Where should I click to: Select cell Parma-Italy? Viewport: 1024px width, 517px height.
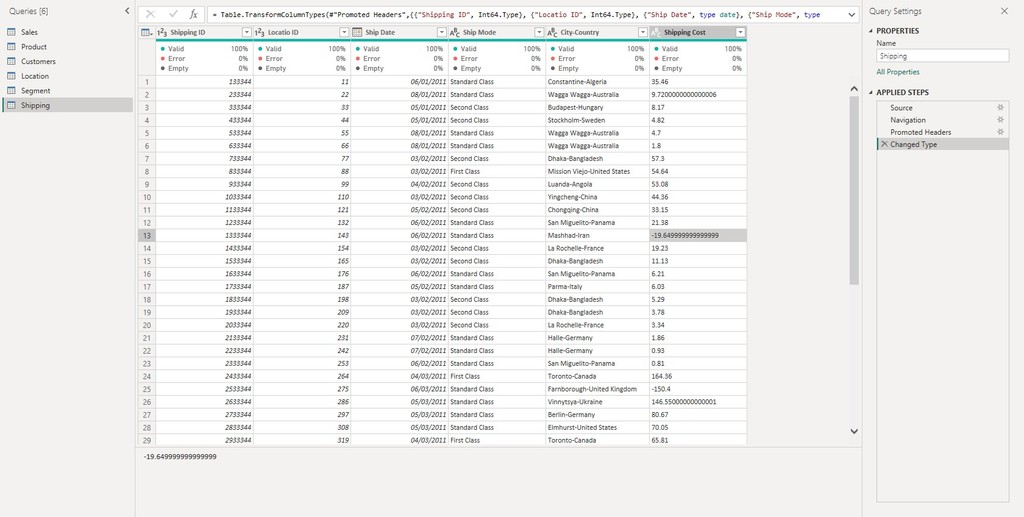[x=598, y=287]
